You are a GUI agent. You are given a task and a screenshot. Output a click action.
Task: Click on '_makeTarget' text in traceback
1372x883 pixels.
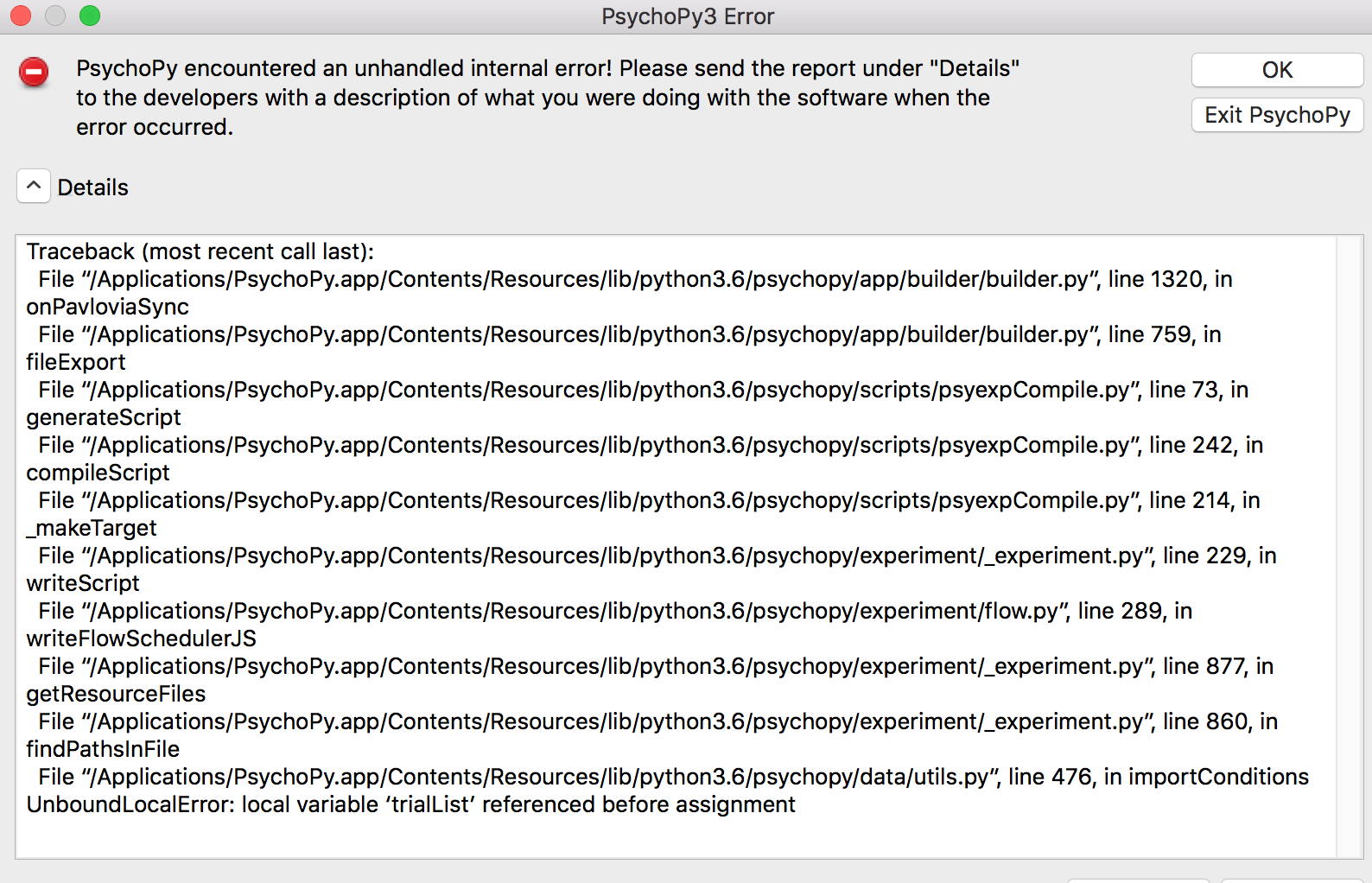click(92, 528)
